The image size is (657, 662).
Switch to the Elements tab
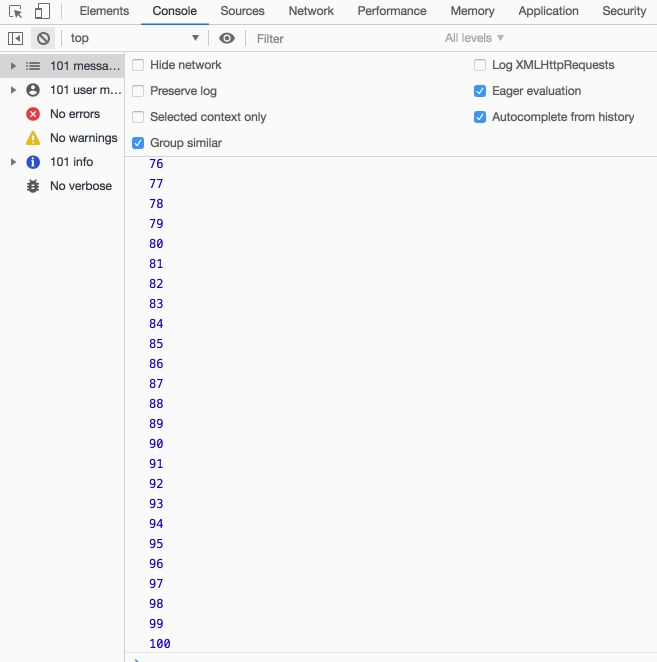tap(104, 11)
